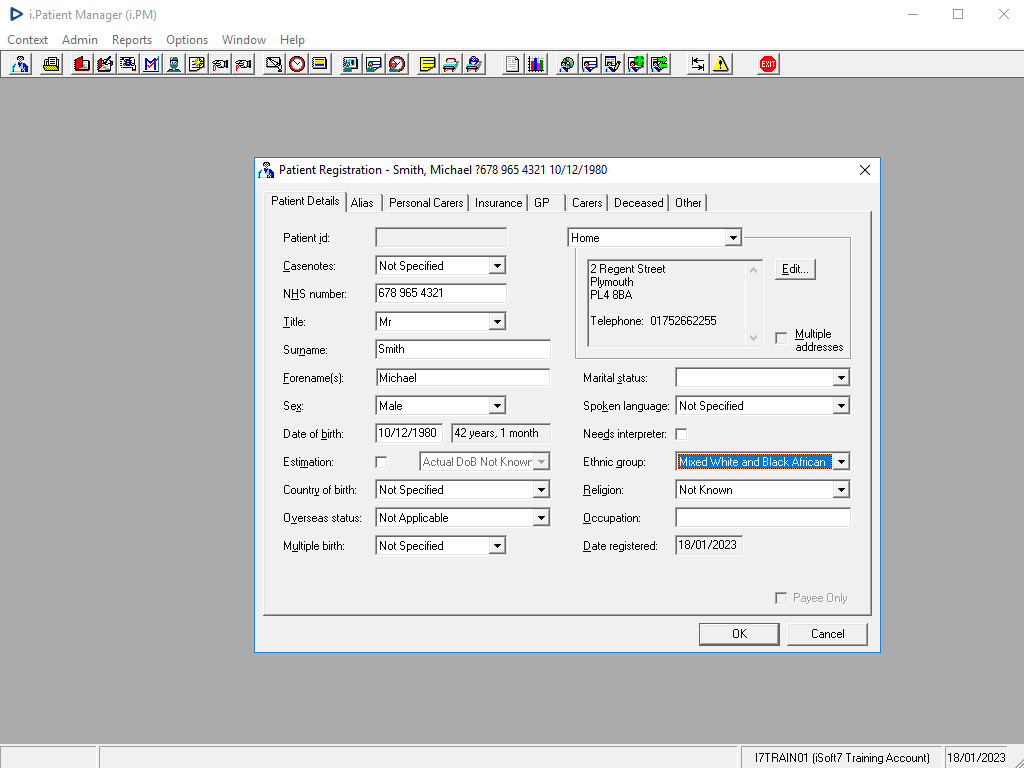Click the Occupation input field
Screen dimensions: 1024x768
pos(763,518)
